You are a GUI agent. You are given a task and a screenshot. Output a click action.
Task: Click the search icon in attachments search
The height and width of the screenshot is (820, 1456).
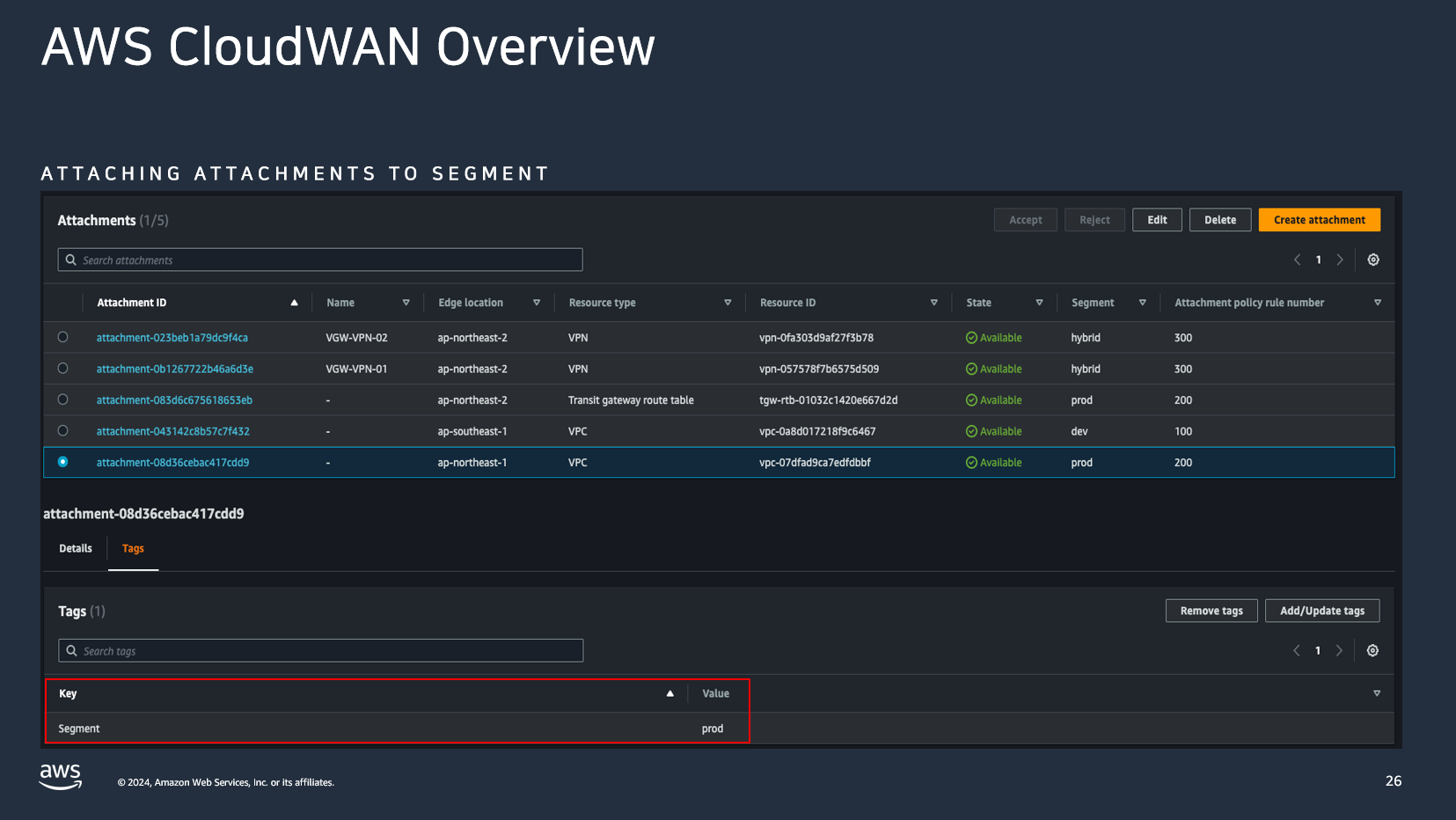pos(71,260)
